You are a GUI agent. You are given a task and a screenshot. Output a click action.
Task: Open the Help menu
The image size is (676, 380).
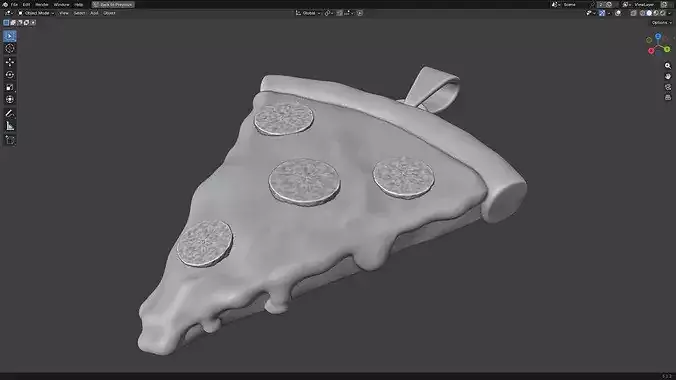(x=78, y=4)
